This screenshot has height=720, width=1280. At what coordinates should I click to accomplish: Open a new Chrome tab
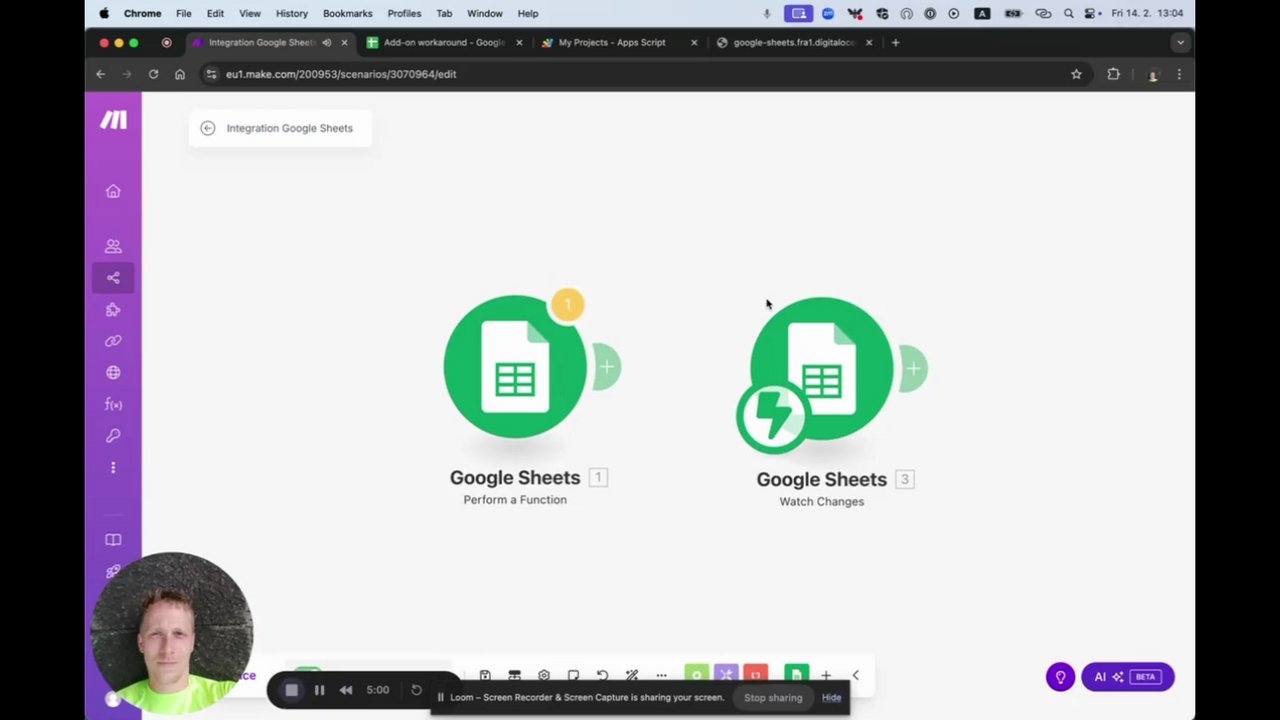click(895, 43)
